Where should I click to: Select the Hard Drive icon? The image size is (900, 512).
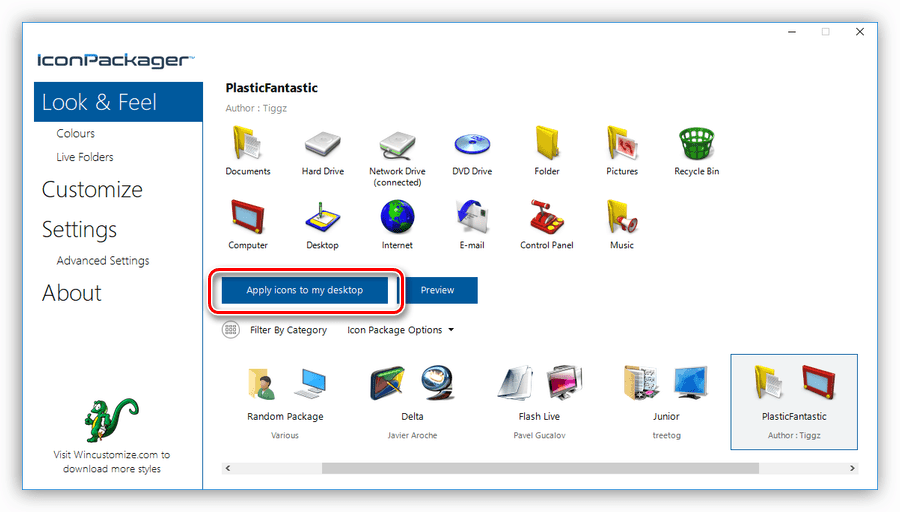[x=323, y=143]
